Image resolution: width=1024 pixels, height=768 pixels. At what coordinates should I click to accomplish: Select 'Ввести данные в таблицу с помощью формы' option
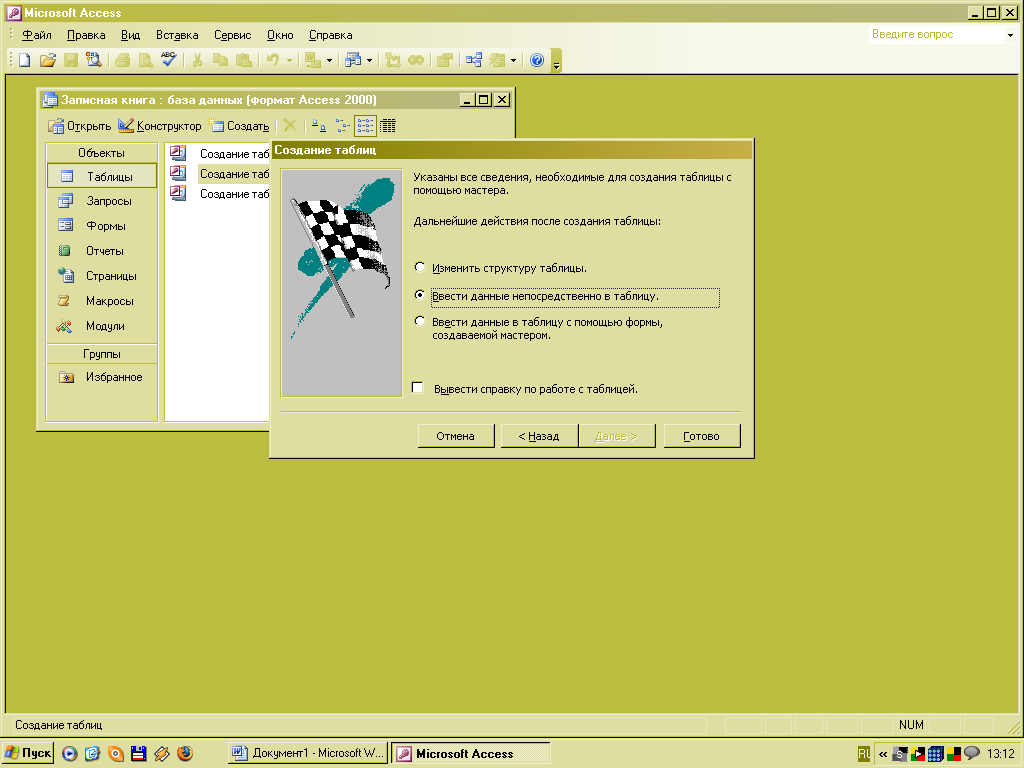pos(420,321)
